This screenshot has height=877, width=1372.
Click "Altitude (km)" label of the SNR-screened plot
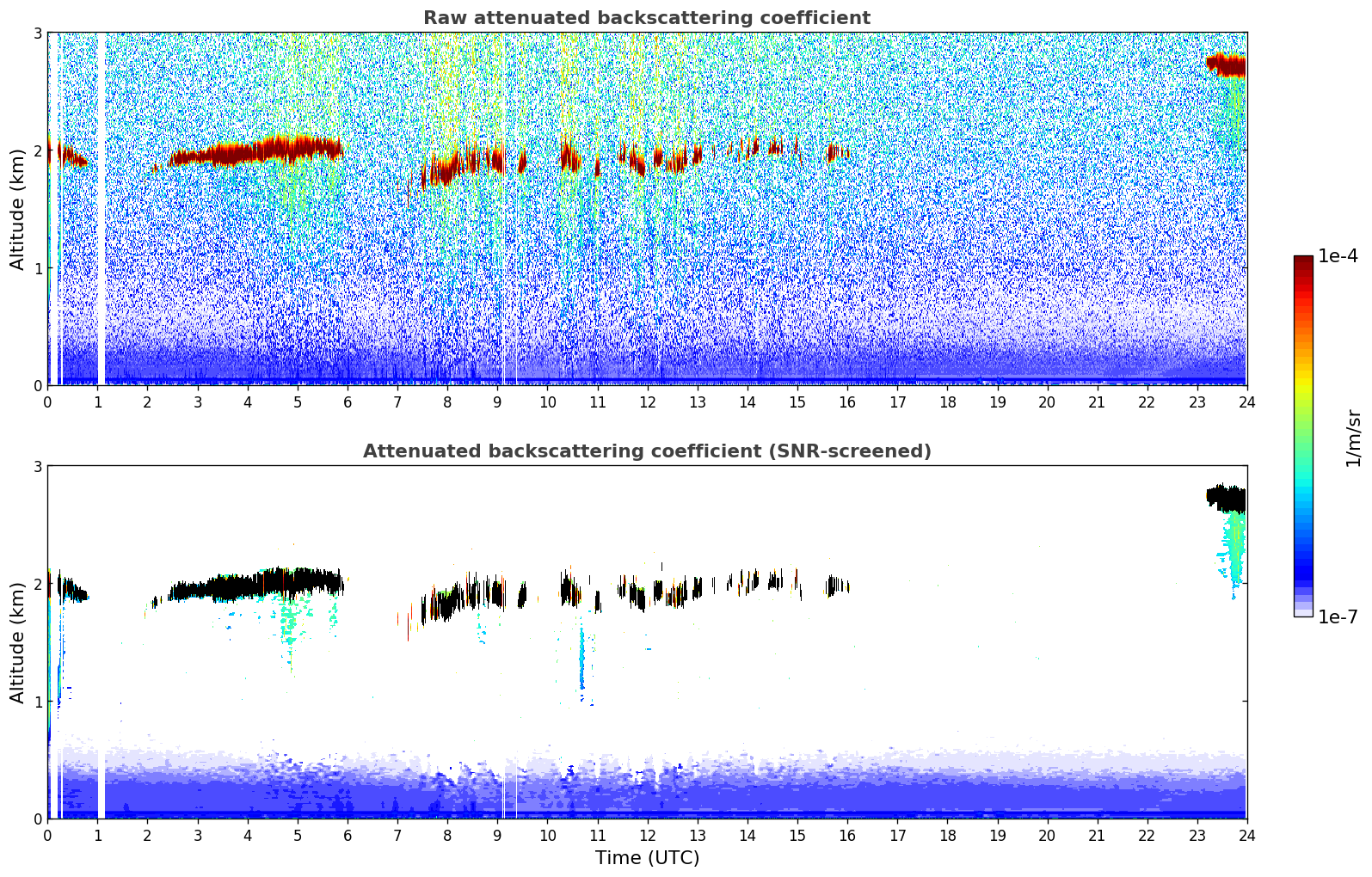18,642
